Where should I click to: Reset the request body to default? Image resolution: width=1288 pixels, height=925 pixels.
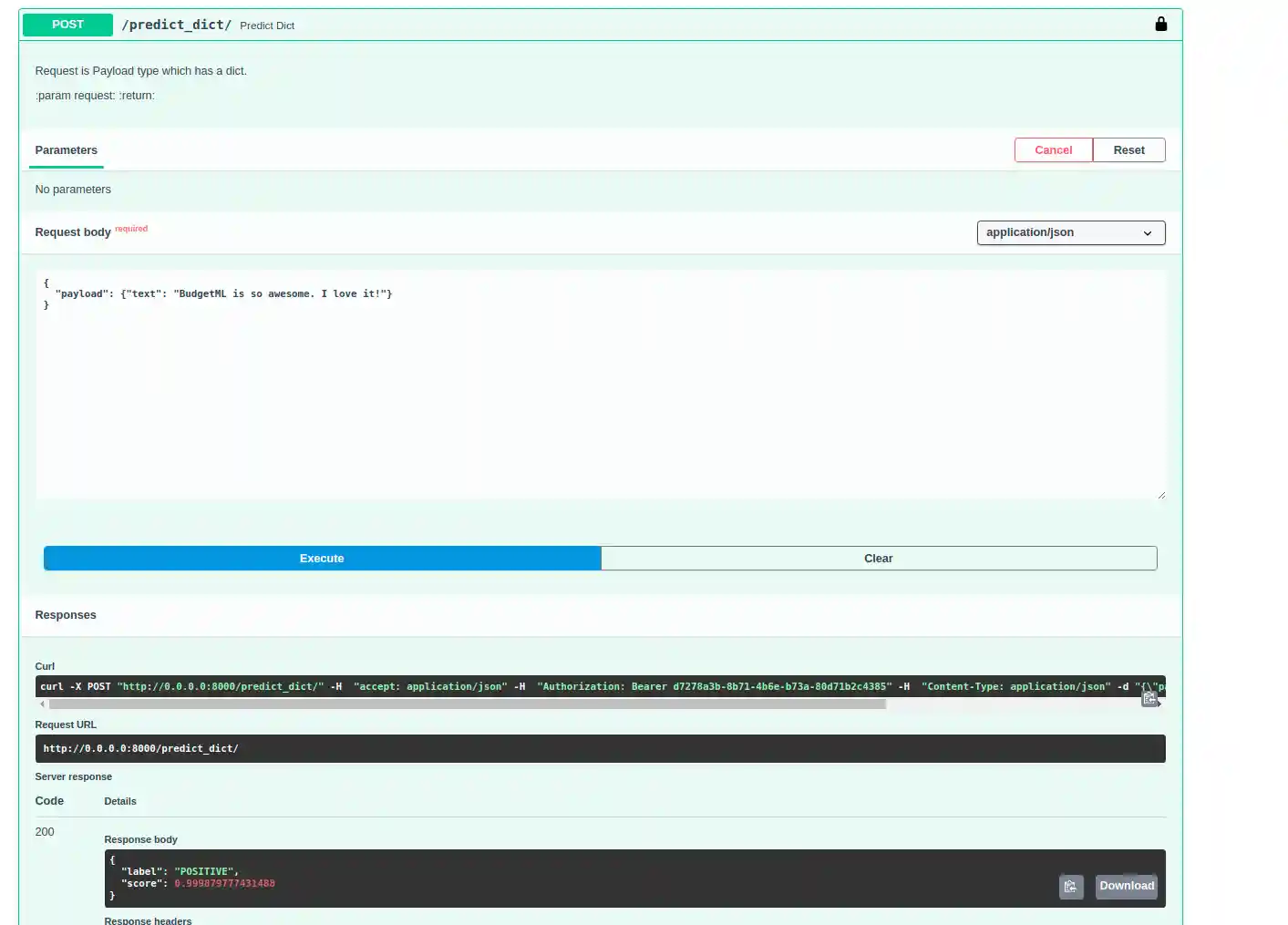point(1128,149)
